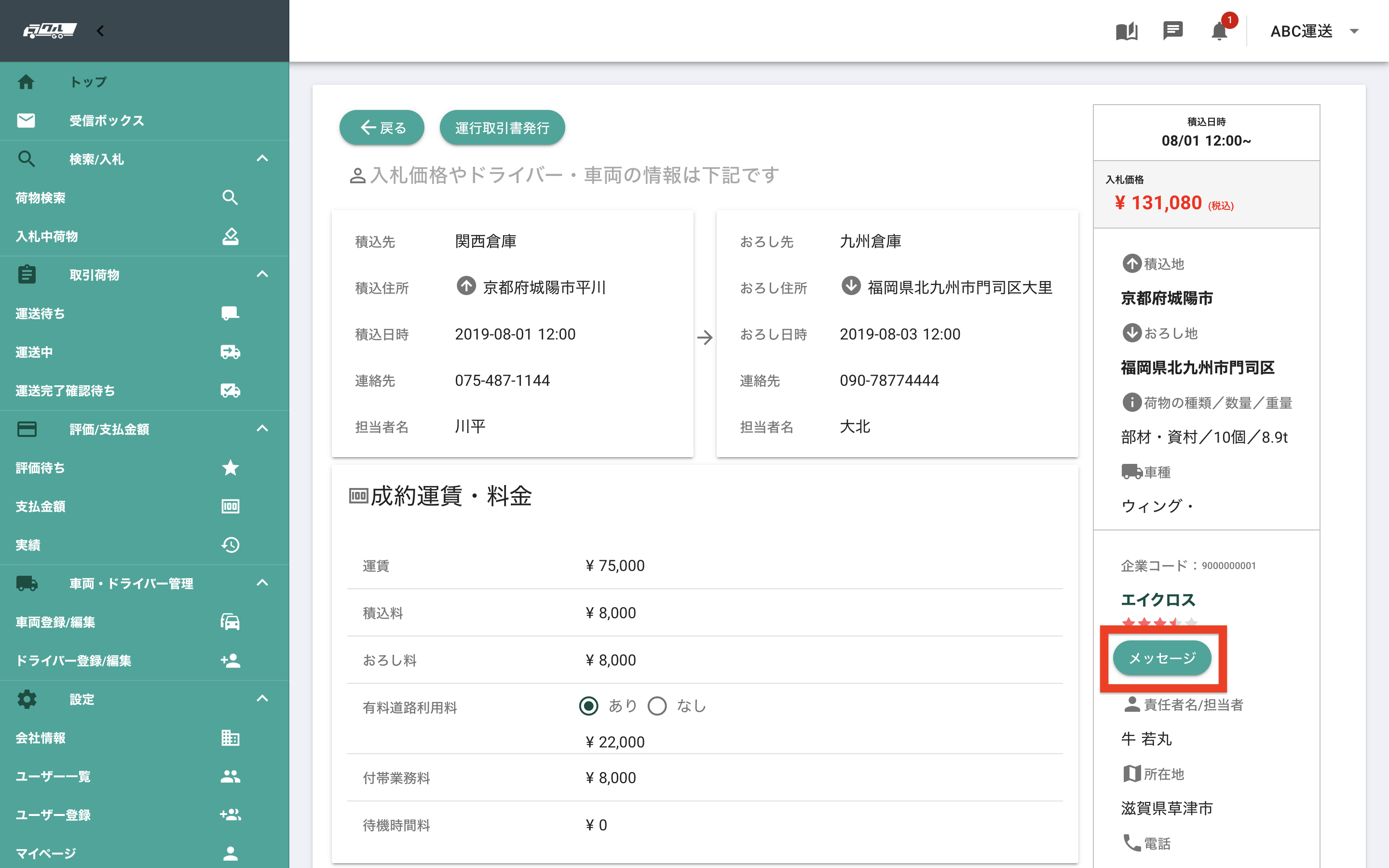The image size is (1389, 868).
Task: Click the ユーザー登録 add-group icon
Action: click(x=230, y=814)
